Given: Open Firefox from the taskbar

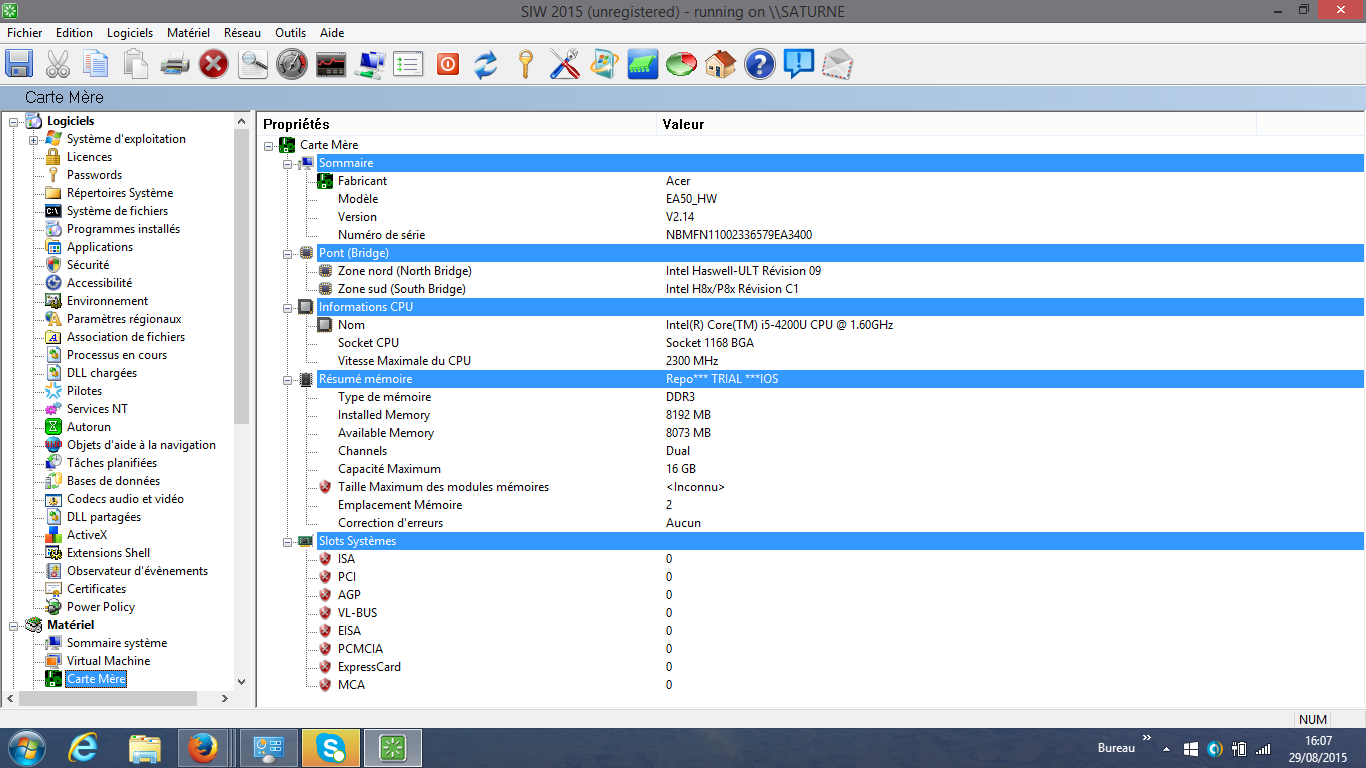Looking at the screenshot, I should pos(203,748).
